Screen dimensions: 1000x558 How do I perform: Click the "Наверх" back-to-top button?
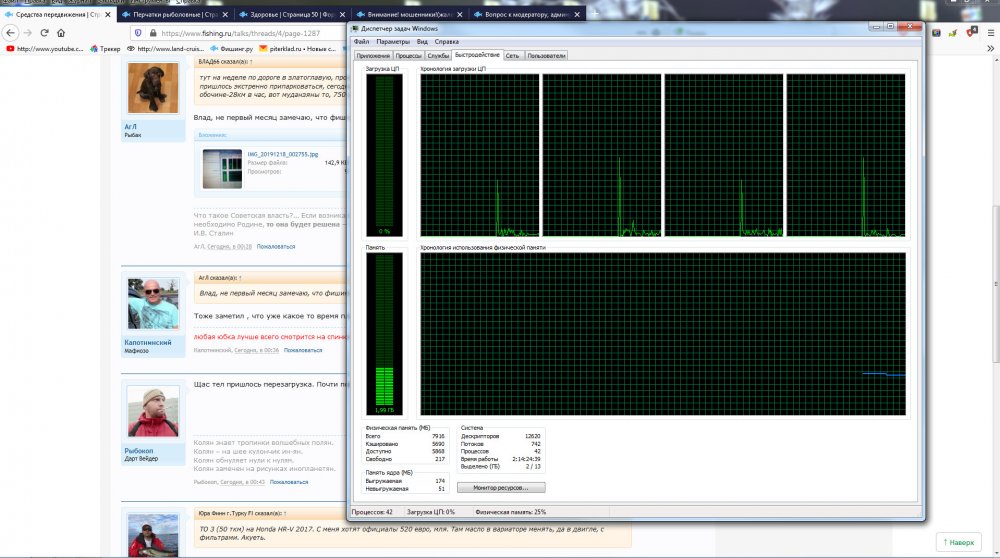tap(959, 542)
